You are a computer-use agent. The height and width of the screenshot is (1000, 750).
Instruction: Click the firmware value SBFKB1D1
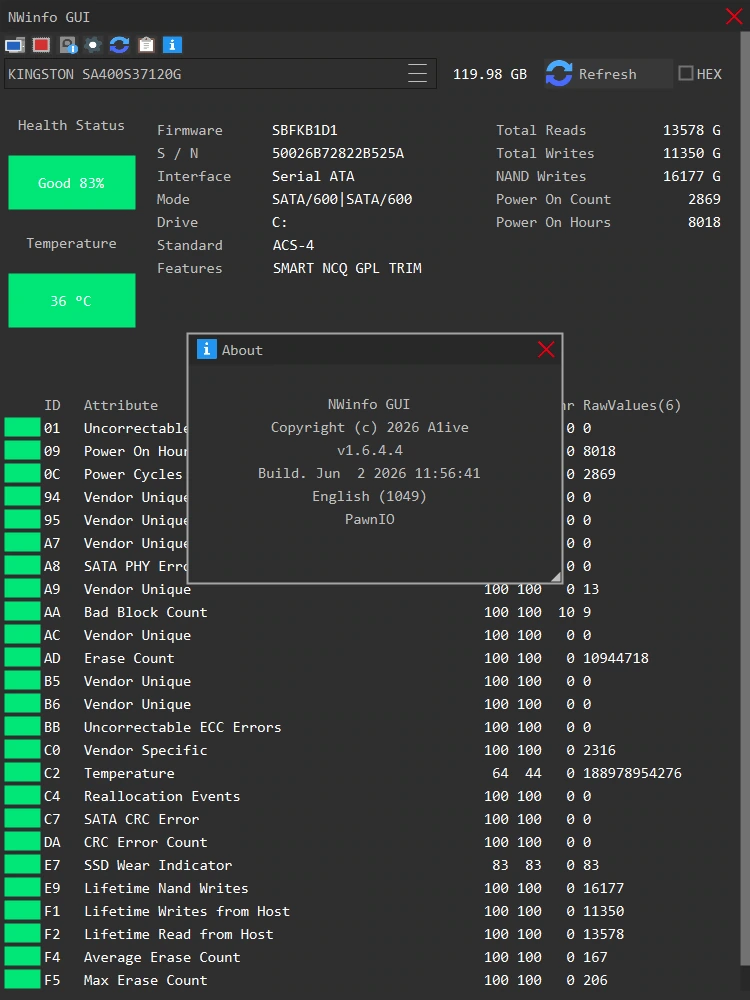[x=305, y=130]
